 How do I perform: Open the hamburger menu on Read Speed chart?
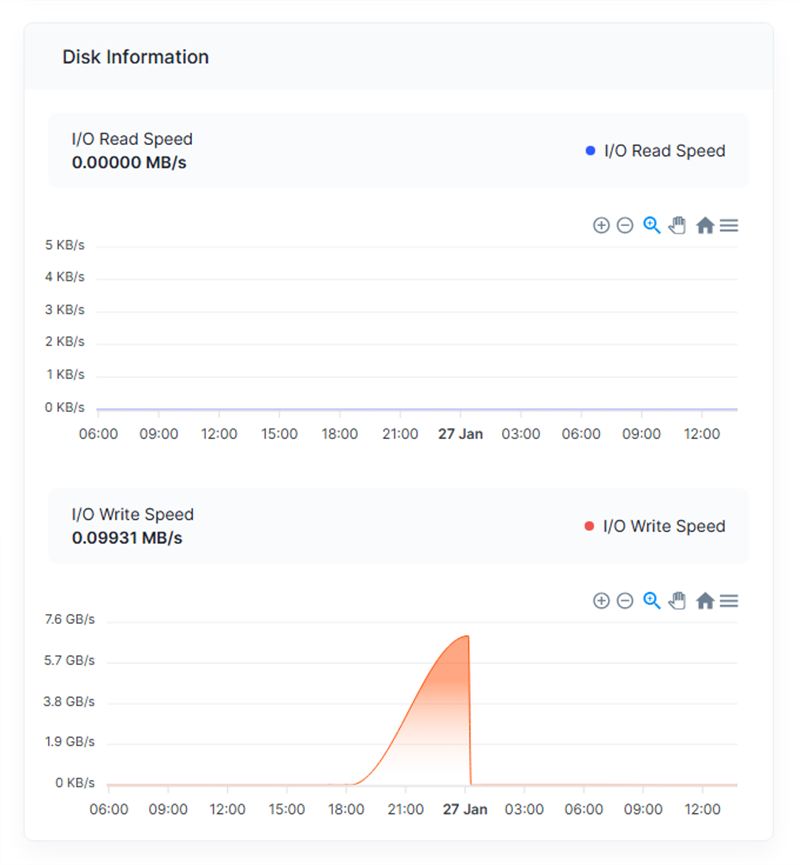coord(729,226)
